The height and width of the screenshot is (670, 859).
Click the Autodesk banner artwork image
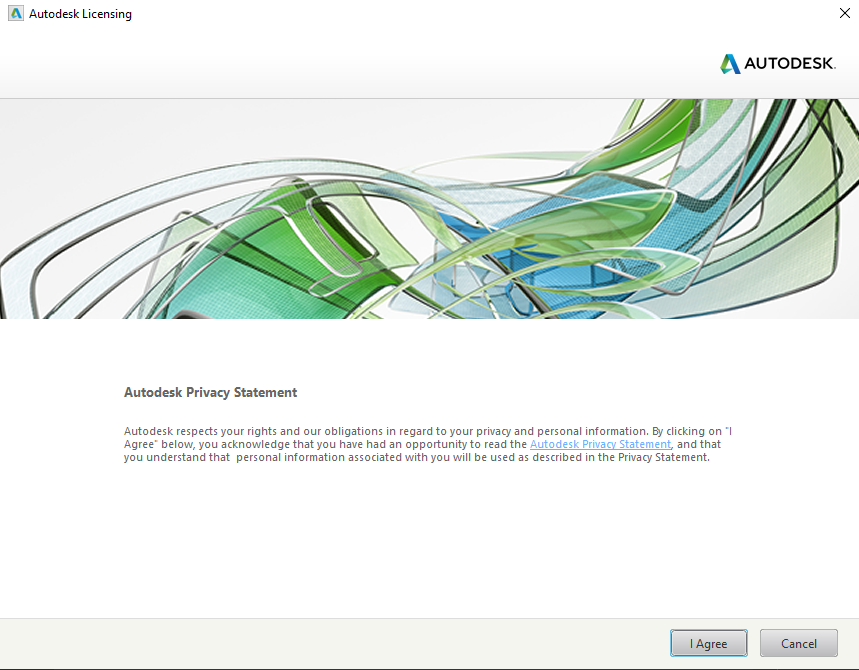pyautogui.click(x=430, y=209)
